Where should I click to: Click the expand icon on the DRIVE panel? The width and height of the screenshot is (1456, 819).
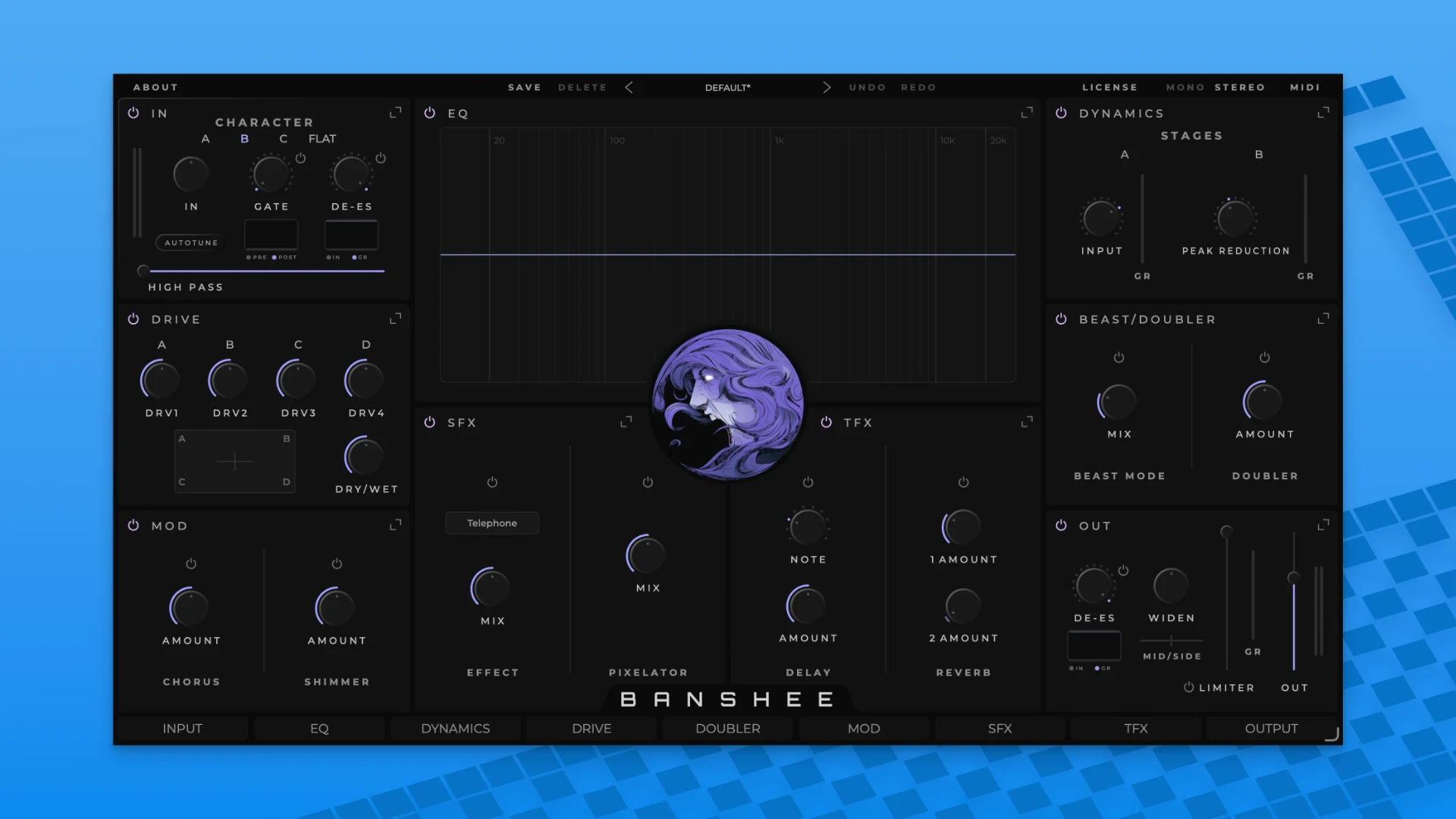[395, 318]
